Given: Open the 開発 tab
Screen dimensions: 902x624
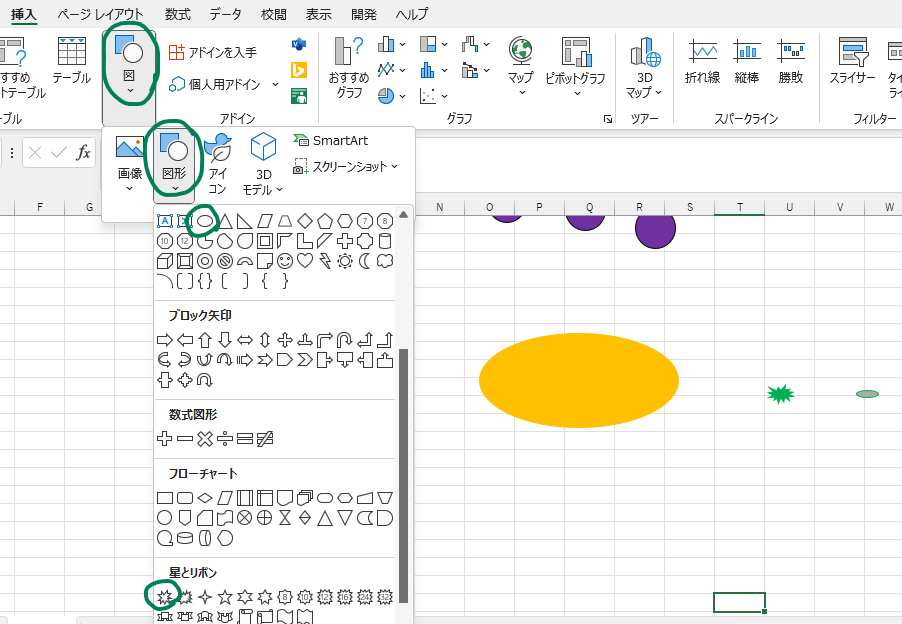Looking at the screenshot, I should tap(364, 14).
